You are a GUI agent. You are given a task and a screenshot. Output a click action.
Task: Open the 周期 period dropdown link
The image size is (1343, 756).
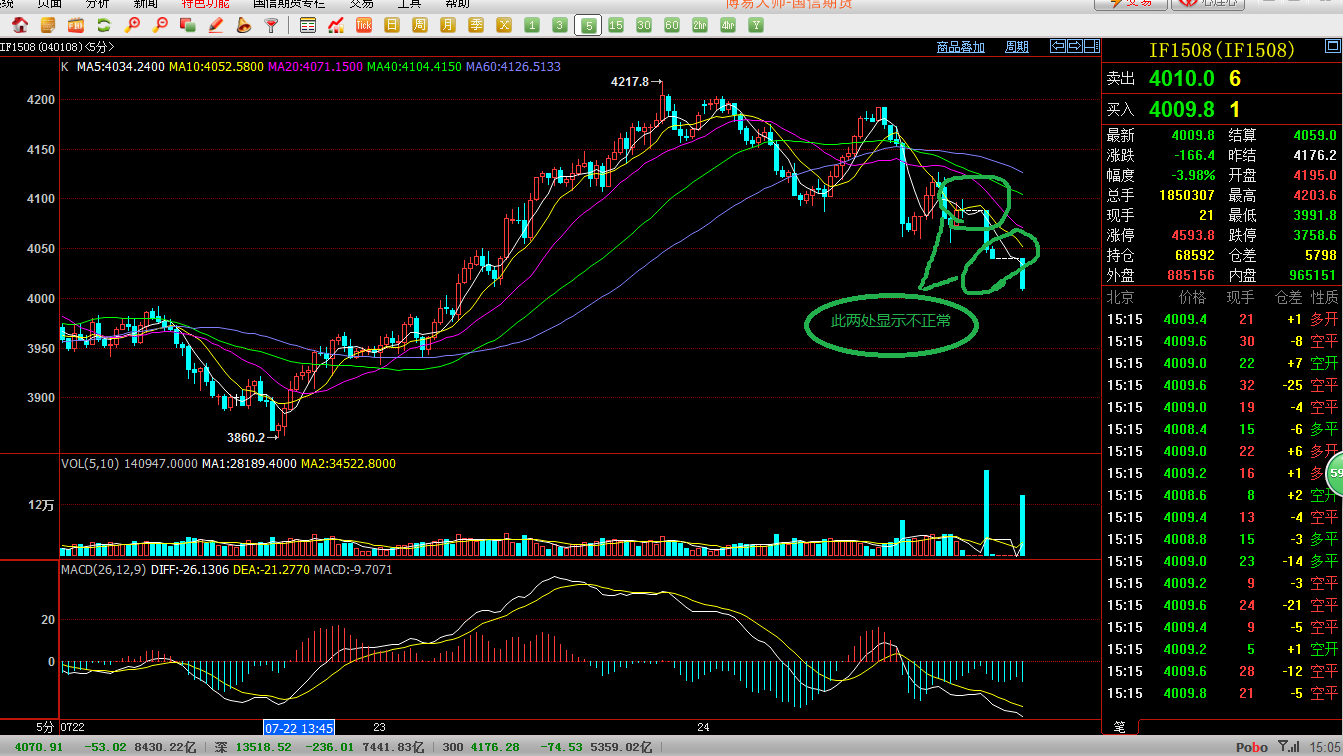pos(1016,47)
